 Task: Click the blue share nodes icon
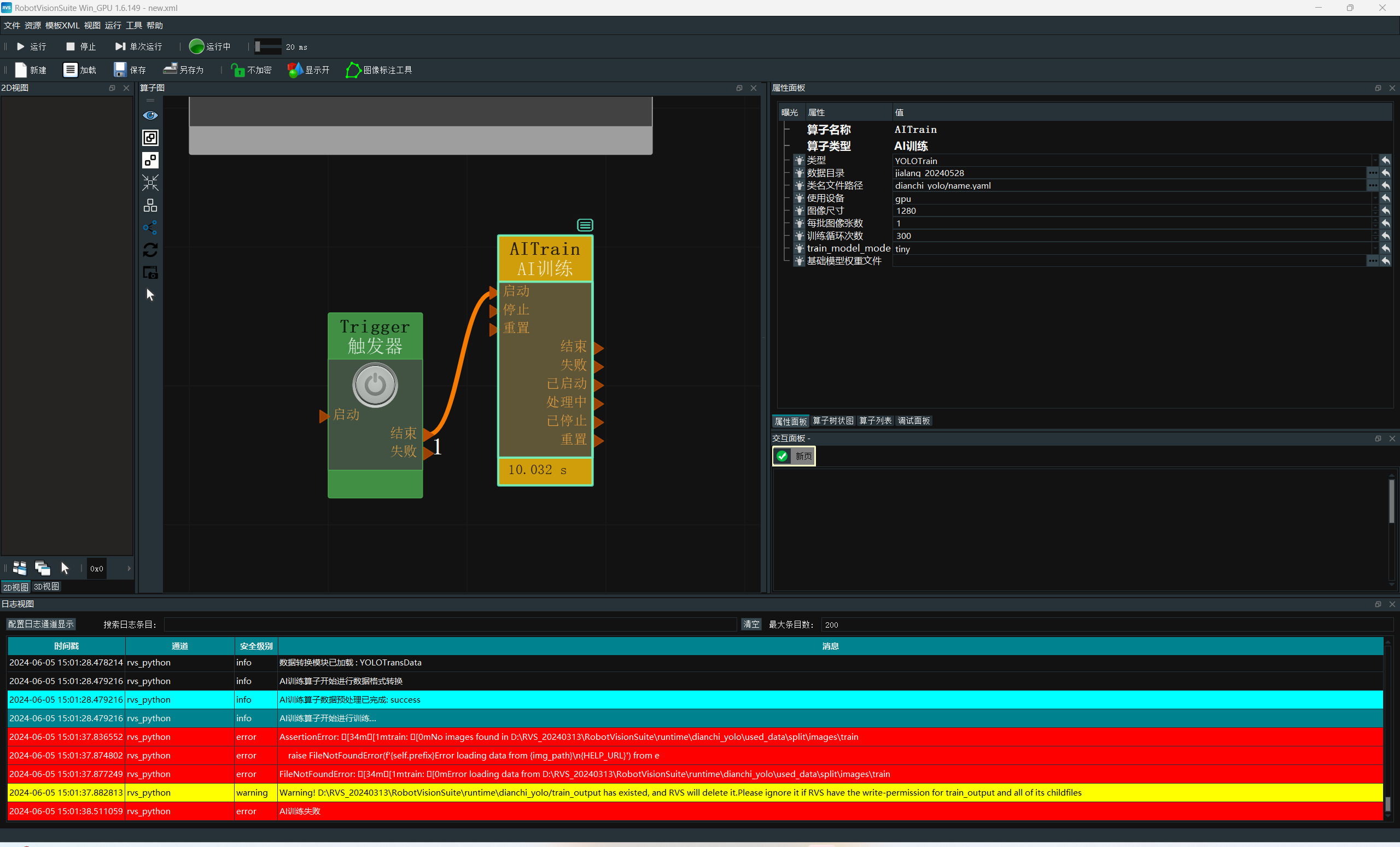(x=150, y=228)
